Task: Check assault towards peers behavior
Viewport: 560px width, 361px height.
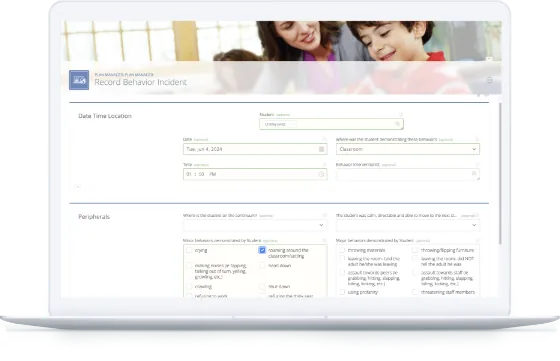Action: point(342,272)
